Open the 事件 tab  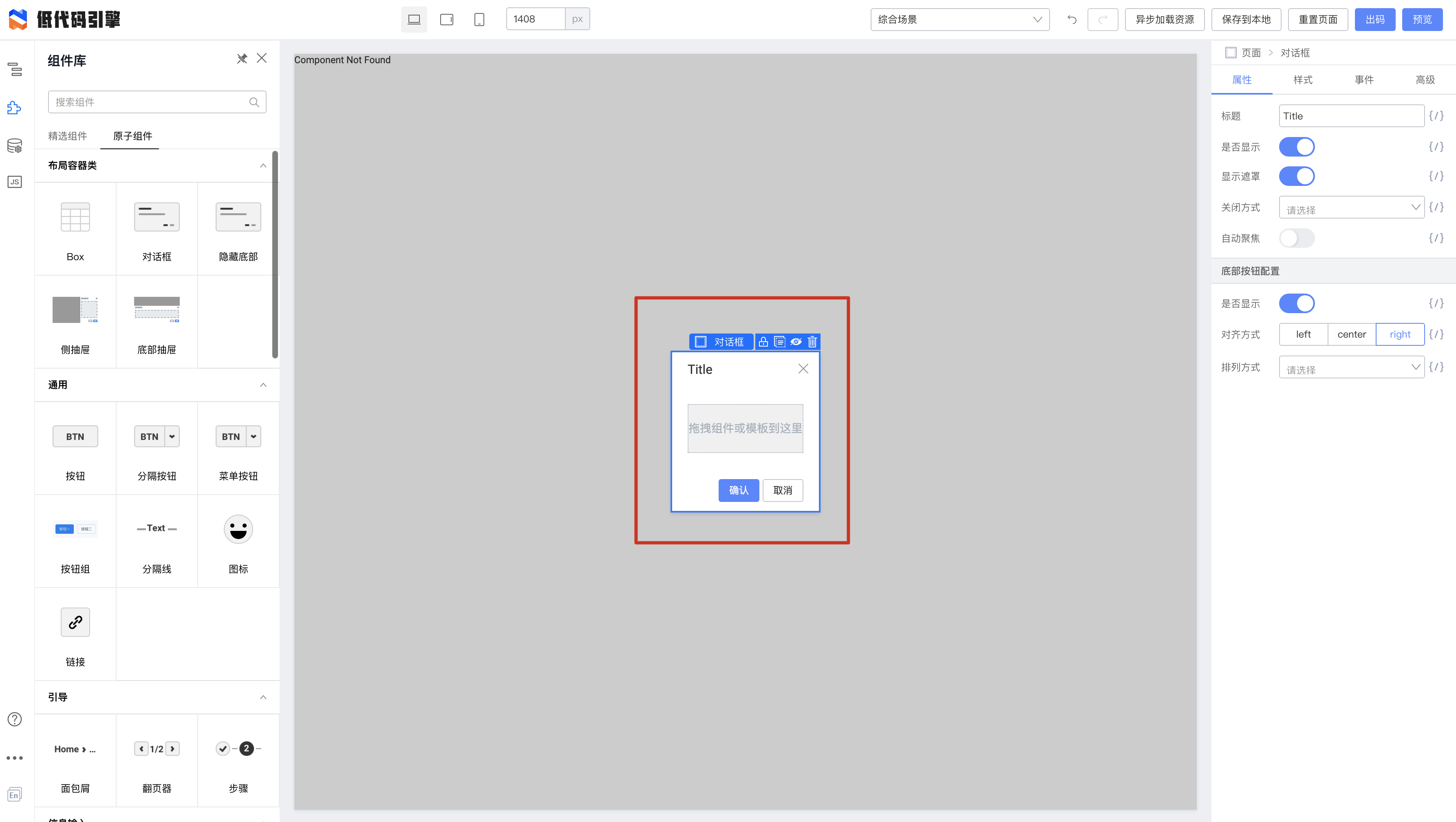pyautogui.click(x=1364, y=80)
